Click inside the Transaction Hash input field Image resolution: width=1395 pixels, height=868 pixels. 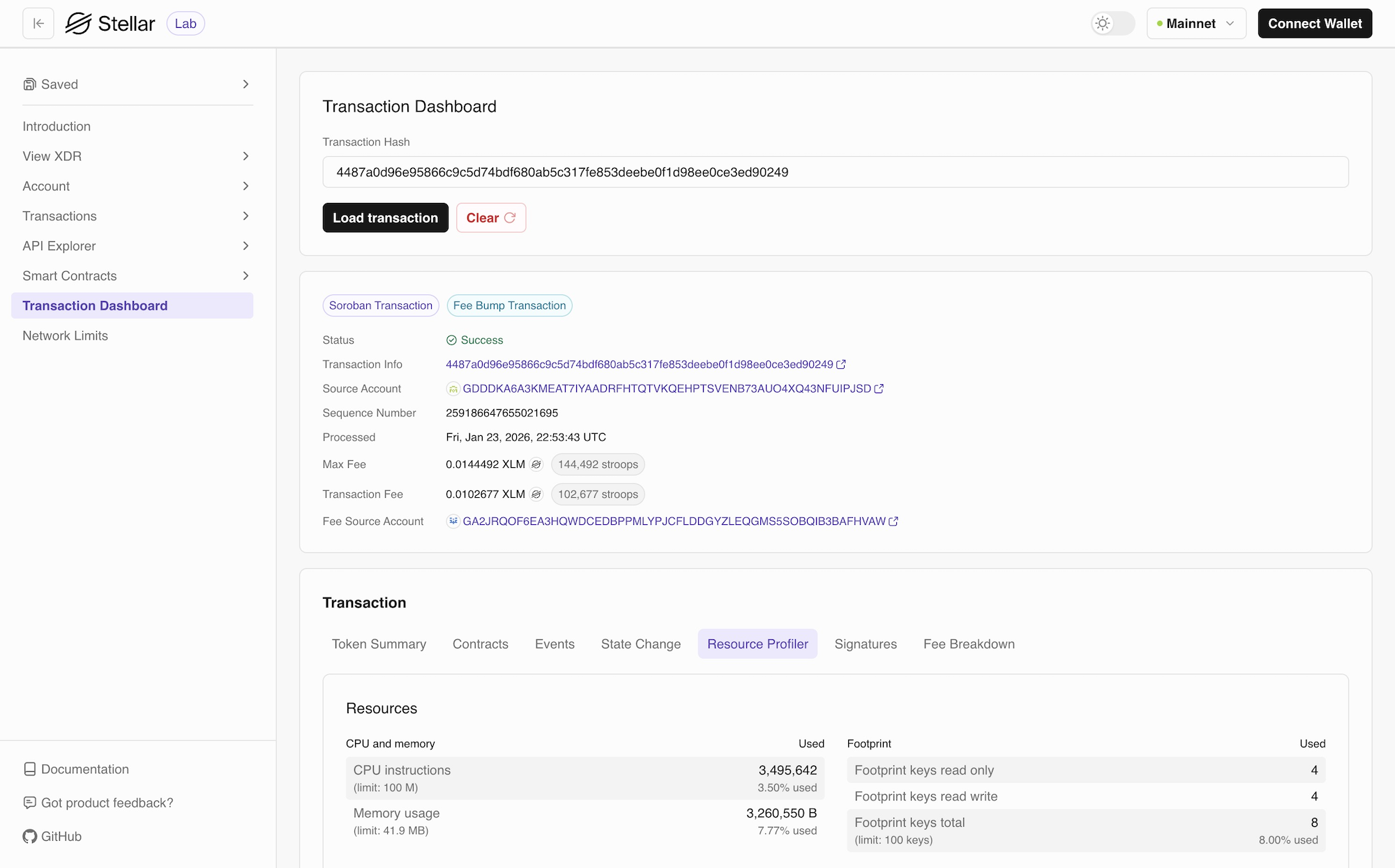click(835, 172)
